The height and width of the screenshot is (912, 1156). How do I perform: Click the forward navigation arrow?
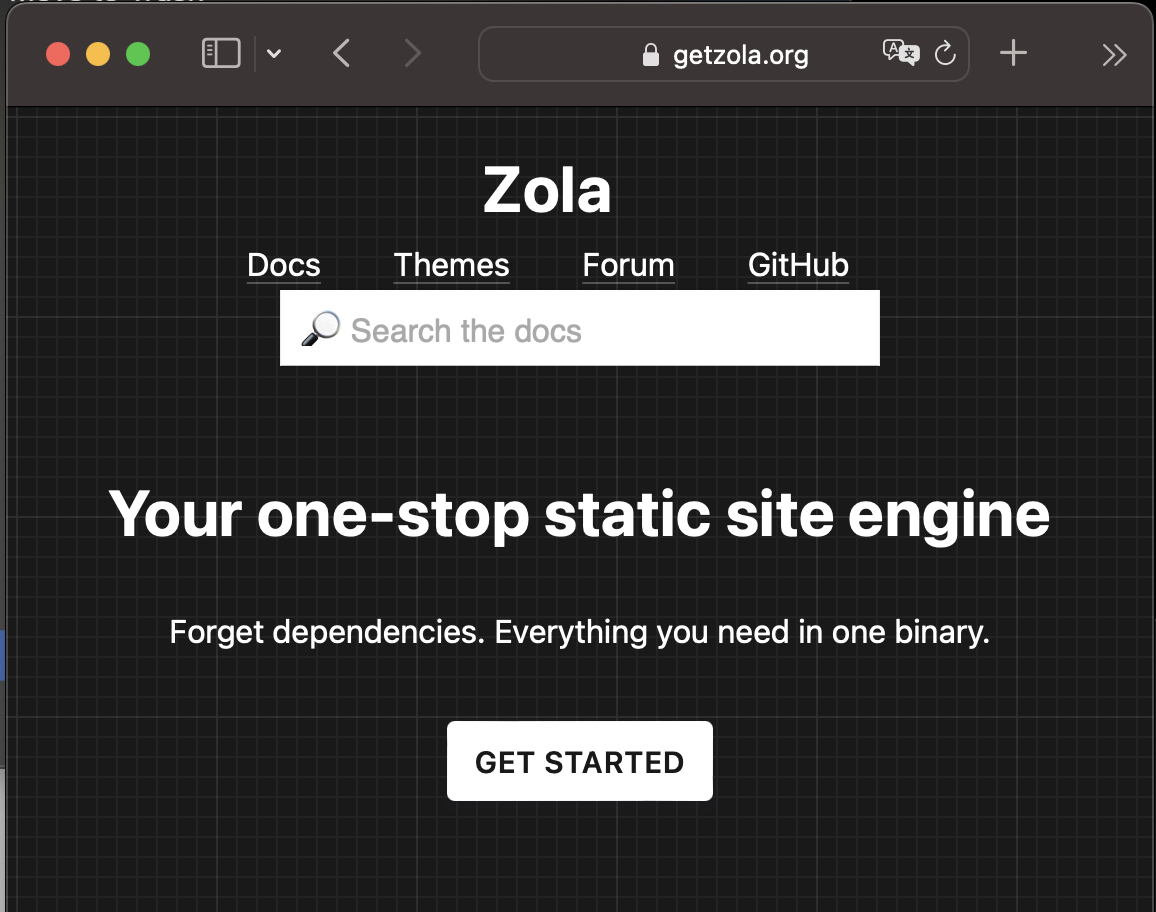point(412,54)
